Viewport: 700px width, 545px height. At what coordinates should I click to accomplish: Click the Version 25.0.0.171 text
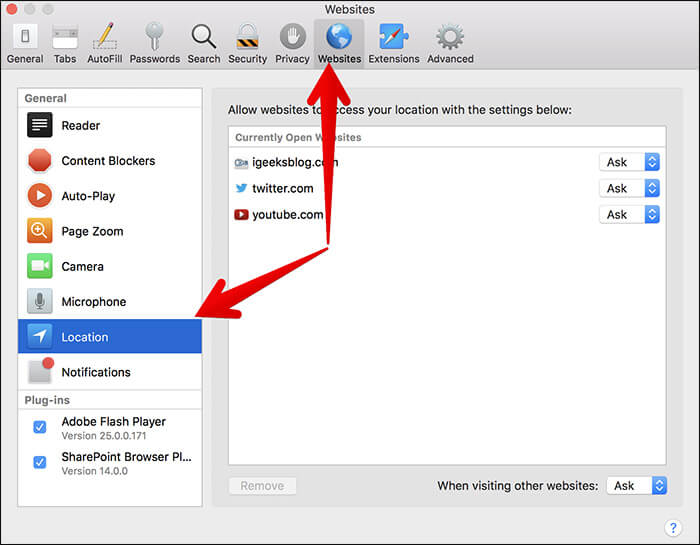(x=104, y=436)
